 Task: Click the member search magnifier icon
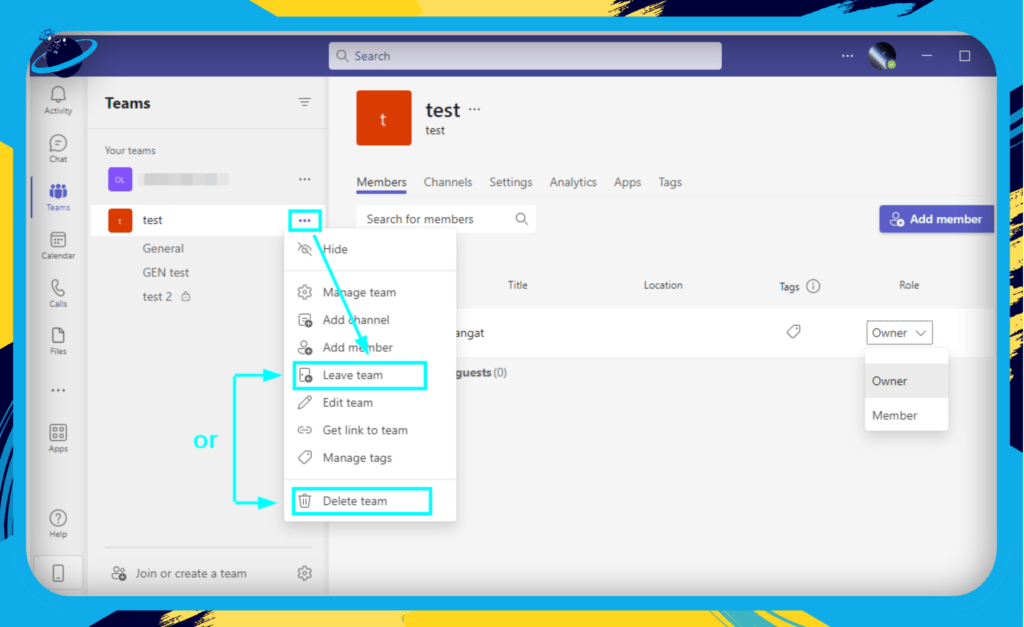click(521, 219)
